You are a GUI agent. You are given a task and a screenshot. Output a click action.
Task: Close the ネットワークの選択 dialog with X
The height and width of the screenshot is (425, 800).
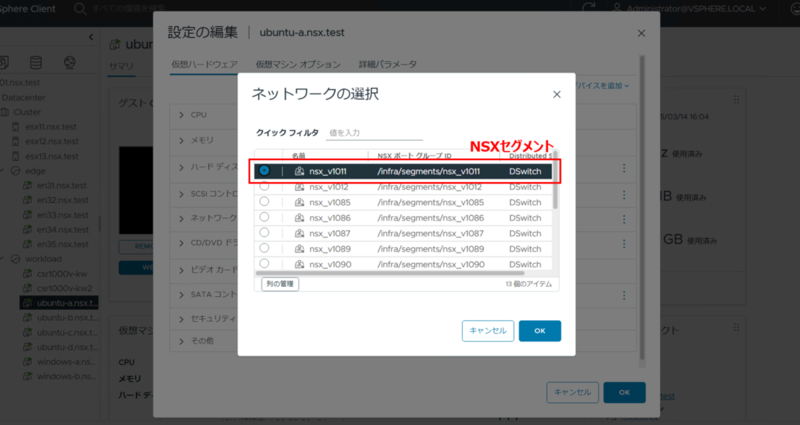[557, 94]
